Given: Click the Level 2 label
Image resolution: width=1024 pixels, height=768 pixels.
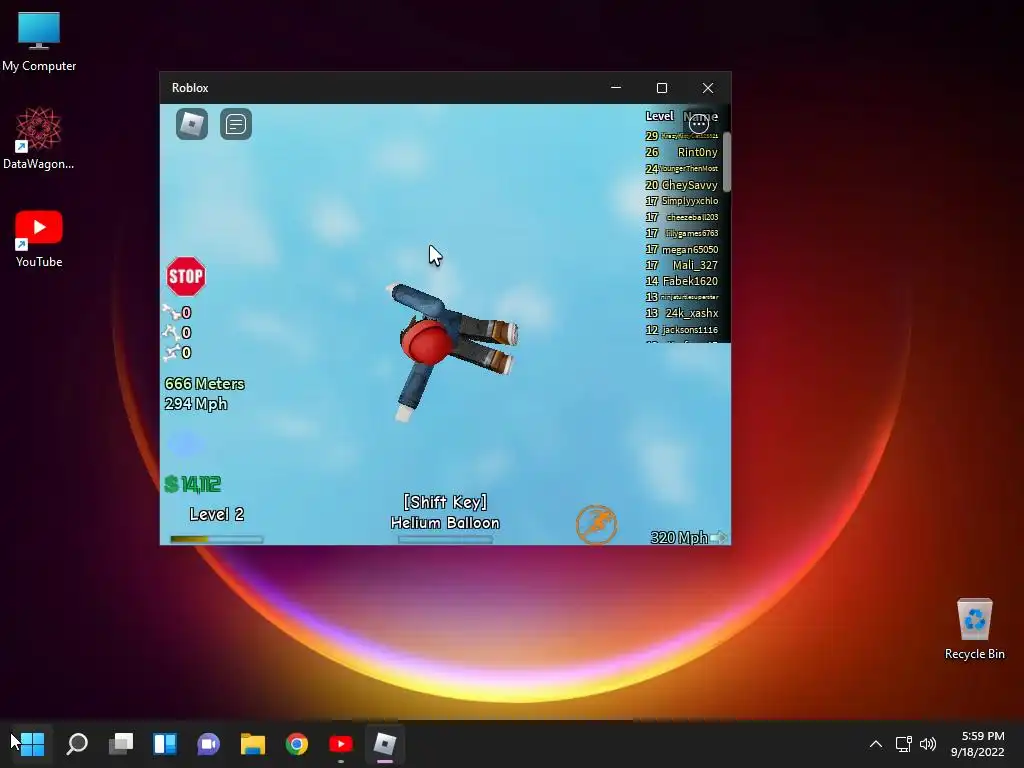Looking at the screenshot, I should [217, 514].
